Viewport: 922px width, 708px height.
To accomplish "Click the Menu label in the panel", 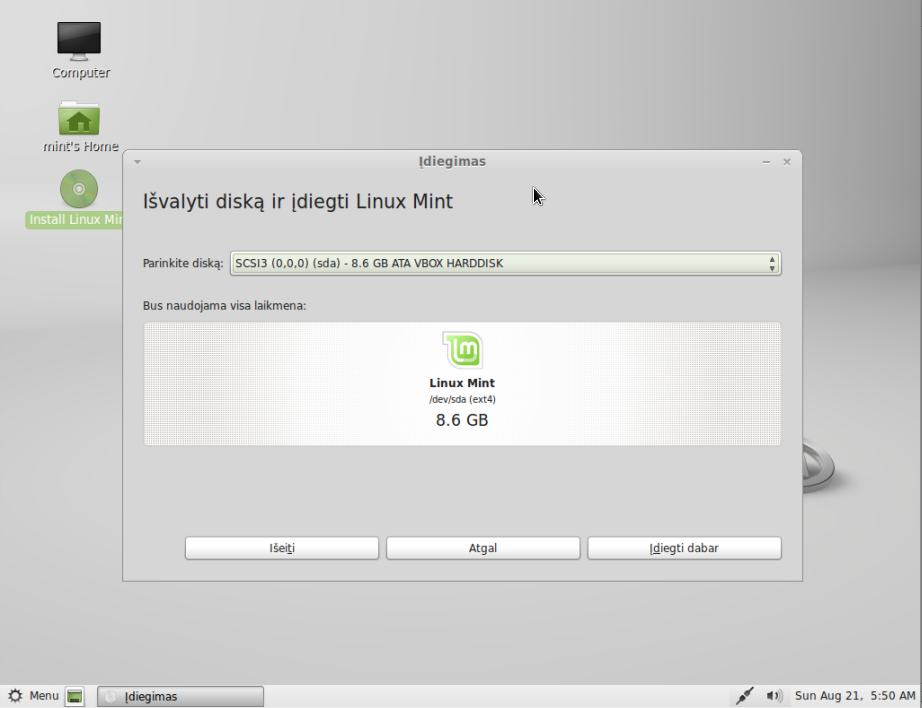I will click(x=44, y=696).
